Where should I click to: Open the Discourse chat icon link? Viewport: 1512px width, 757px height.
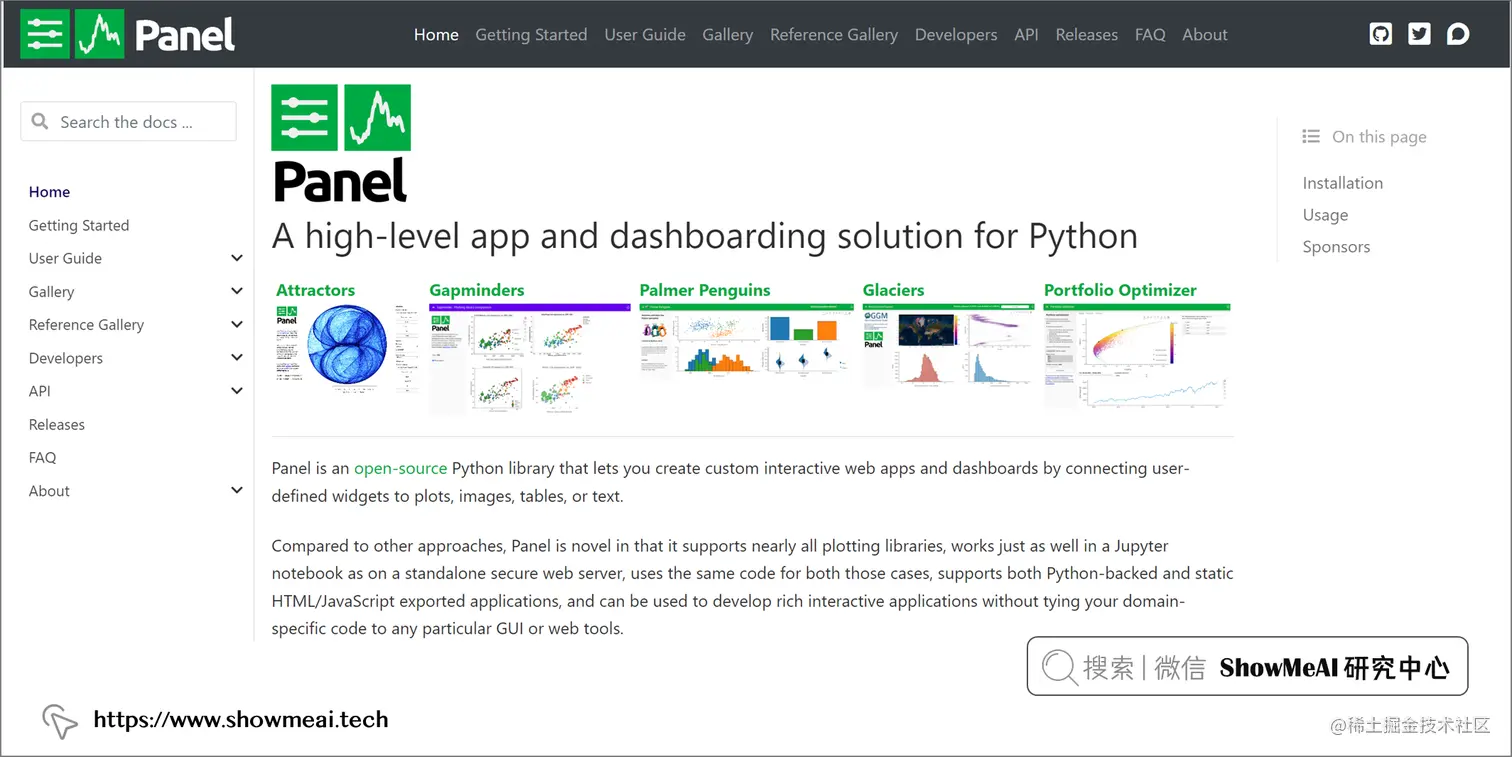click(x=1458, y=34)
